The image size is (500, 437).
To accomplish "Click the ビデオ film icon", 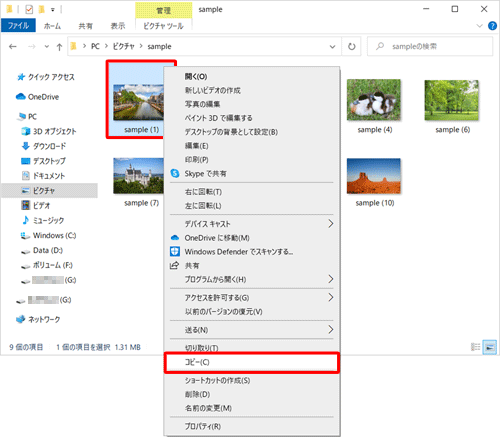I will [x=26, y=205].
